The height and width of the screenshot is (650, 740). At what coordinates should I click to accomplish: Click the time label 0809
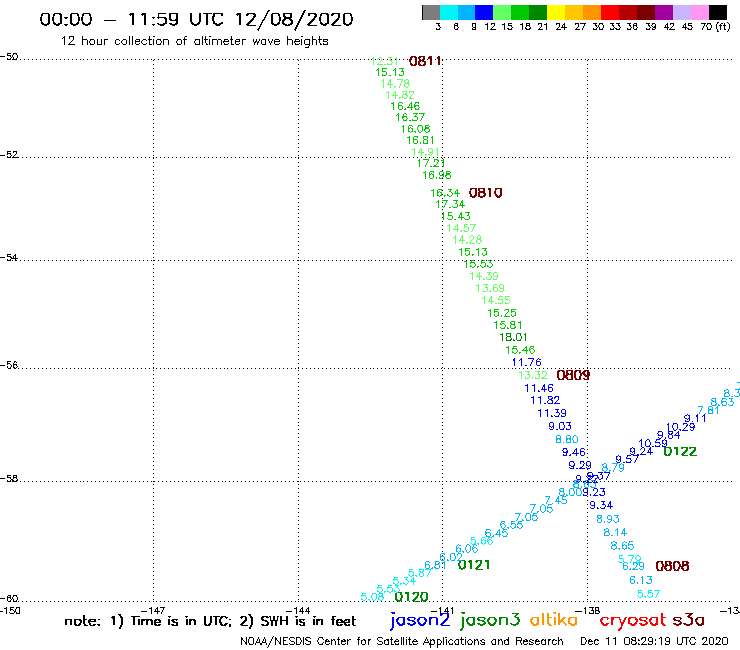click(573, 375)
